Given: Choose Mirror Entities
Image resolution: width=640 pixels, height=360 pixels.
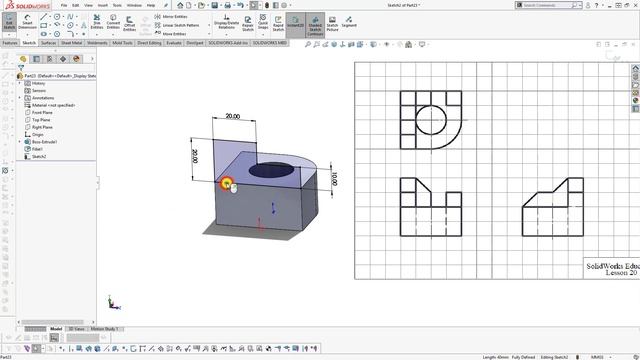Looking at the screenshot, I should (x=171, y=16).
